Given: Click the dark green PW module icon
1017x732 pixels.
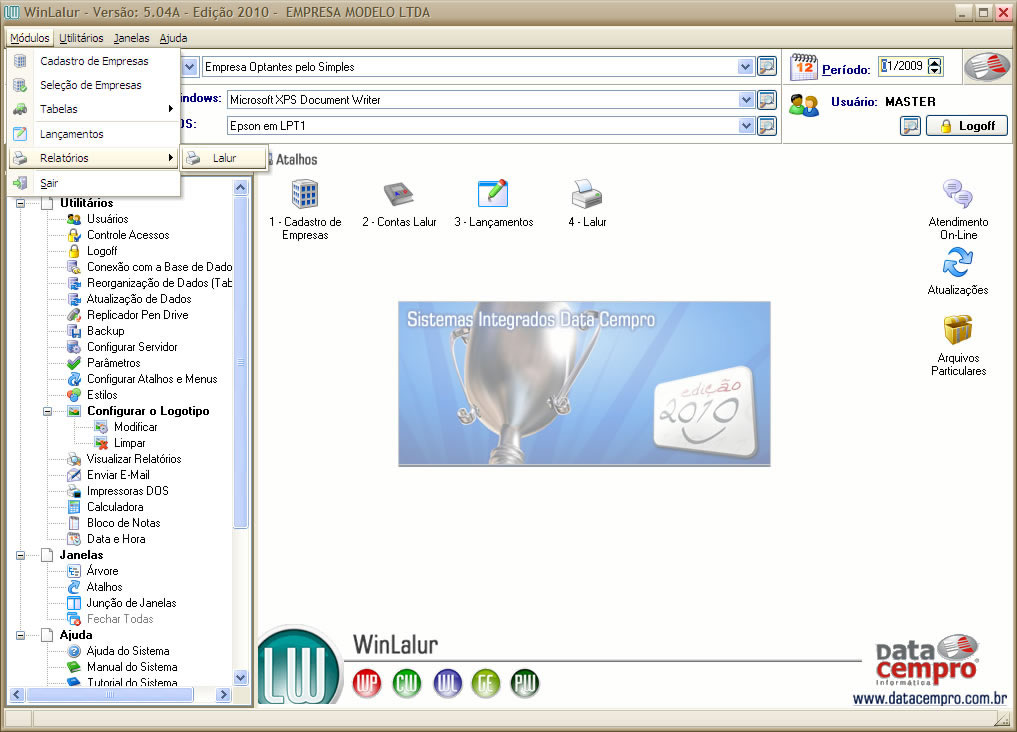Looking at the screenshot, I should click(x=525, y=683).
